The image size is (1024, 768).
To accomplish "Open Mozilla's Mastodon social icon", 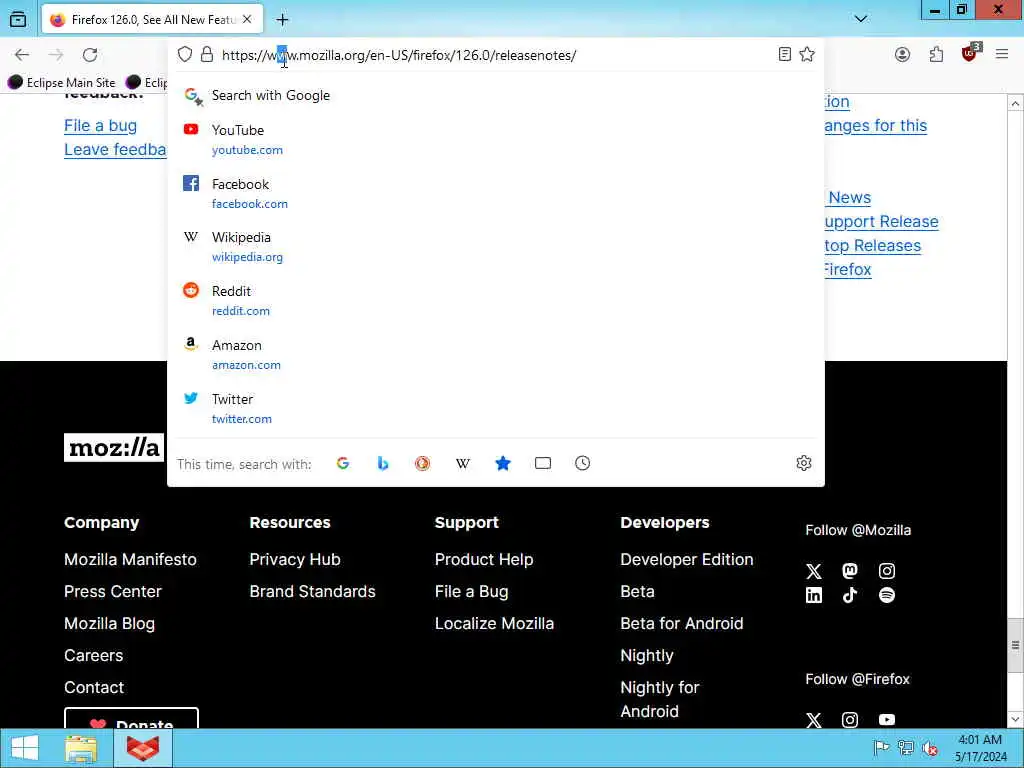I will [x=850, y=571].
